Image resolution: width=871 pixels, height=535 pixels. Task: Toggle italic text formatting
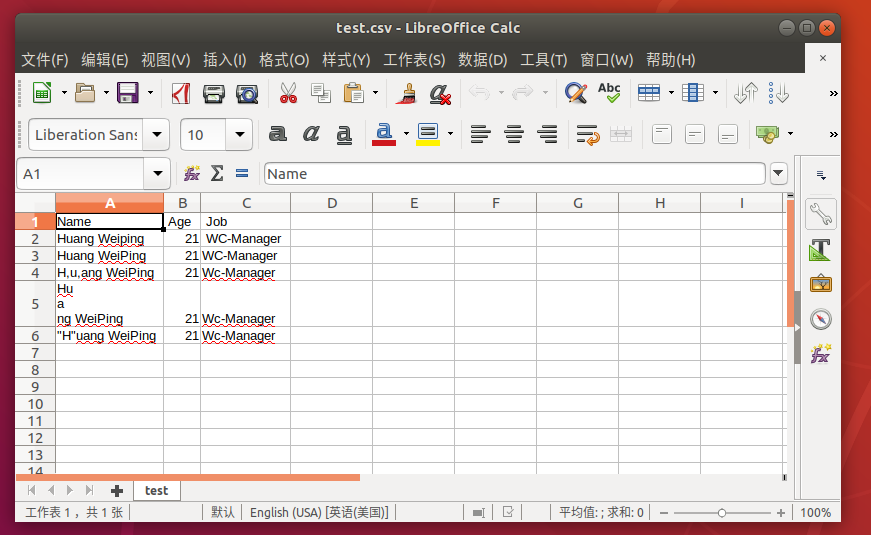[311, 134]
